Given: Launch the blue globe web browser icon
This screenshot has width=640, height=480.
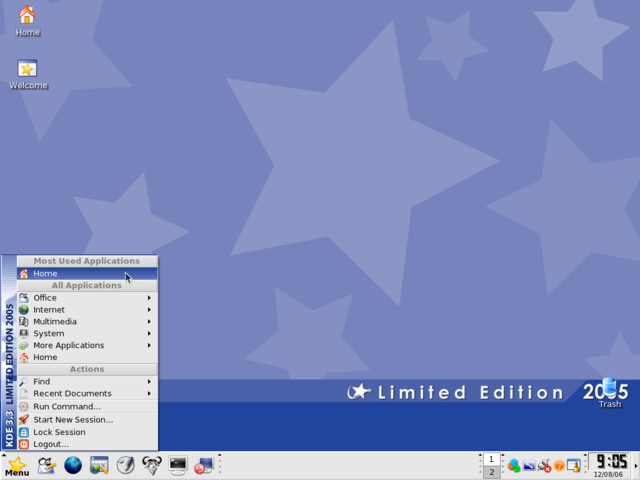Looking at the screenshot, I should 73,465.
